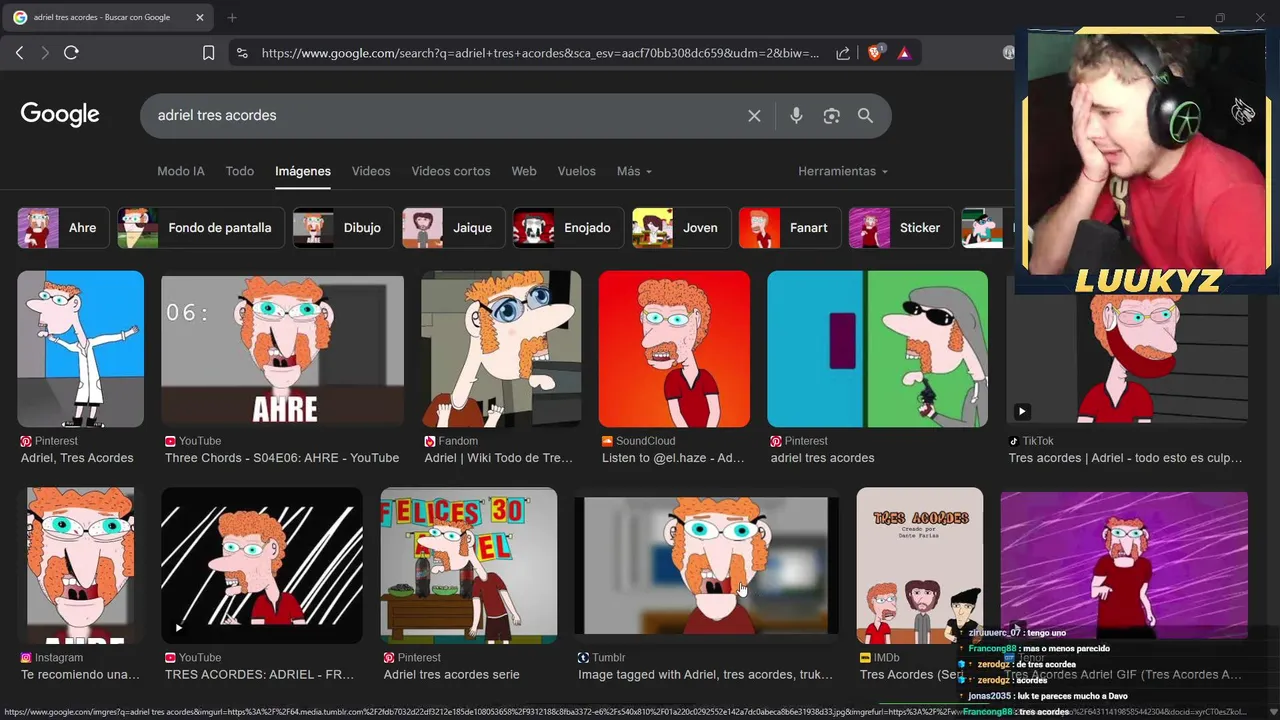Open striped background Adriel YouTube thumbnail
The image size is (1280, 720).
(262, 565)
